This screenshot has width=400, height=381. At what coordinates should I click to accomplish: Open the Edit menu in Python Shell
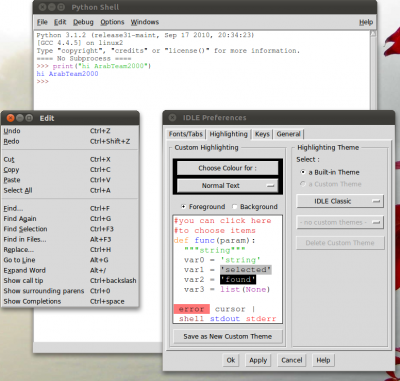point(60,22)
